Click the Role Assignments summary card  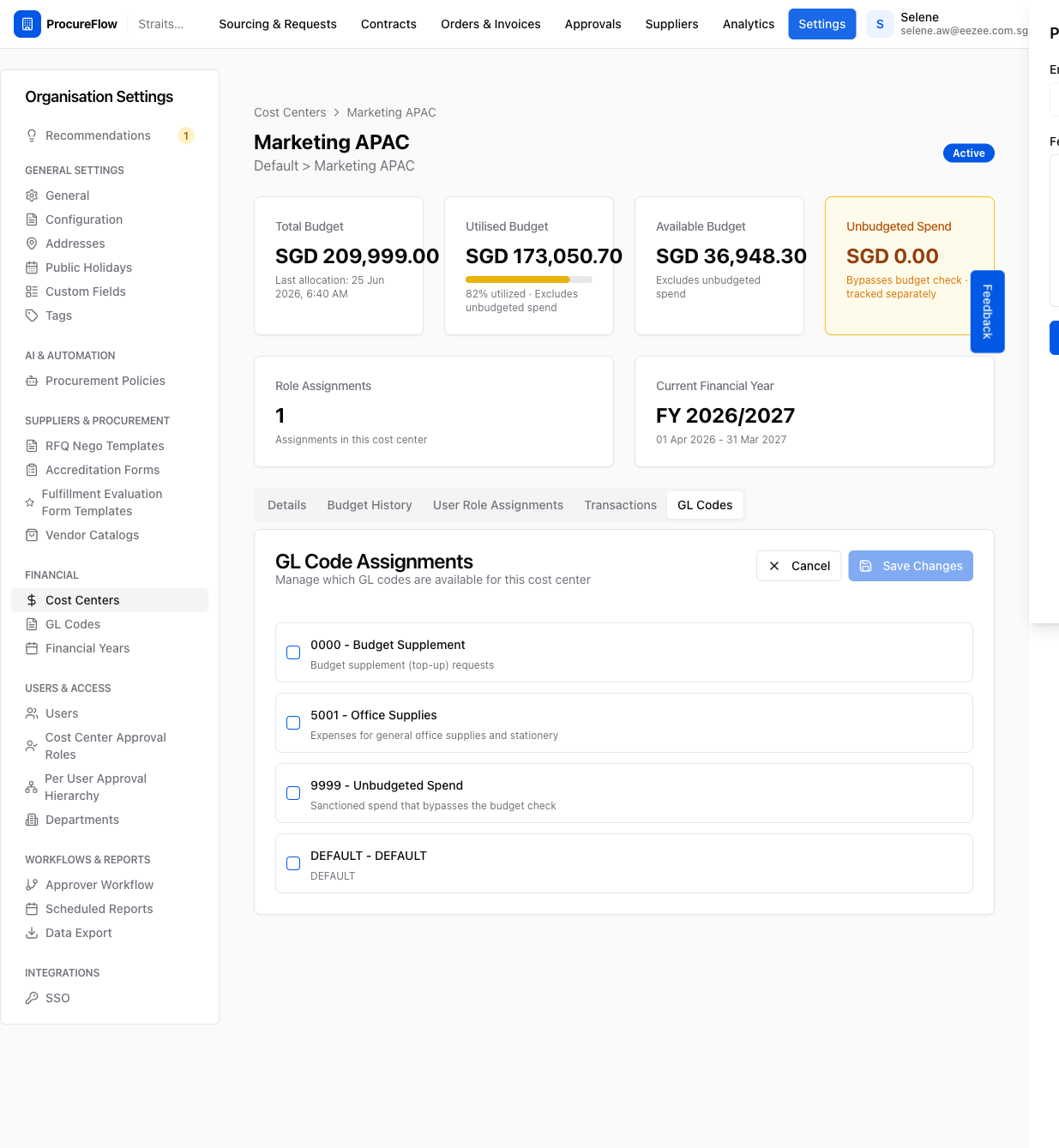434,412
